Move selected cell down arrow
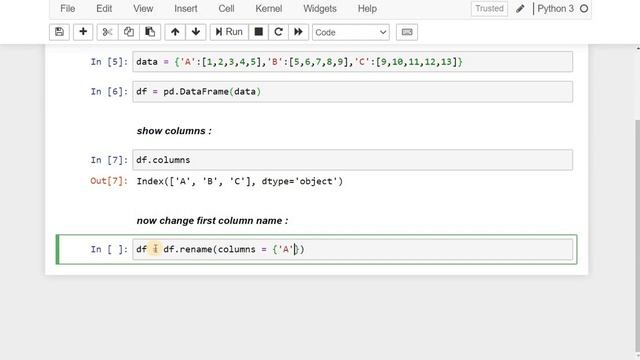 (x=196, y=32)
